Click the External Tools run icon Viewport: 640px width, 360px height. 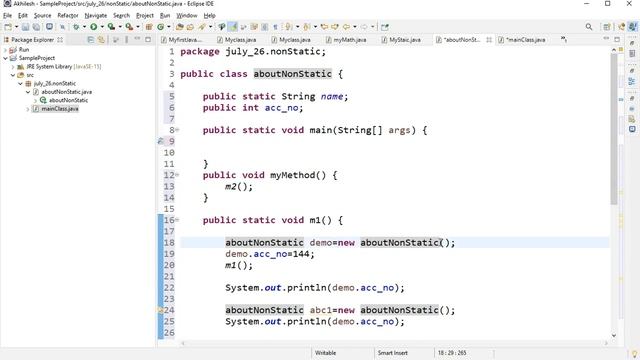pos(129,27)
